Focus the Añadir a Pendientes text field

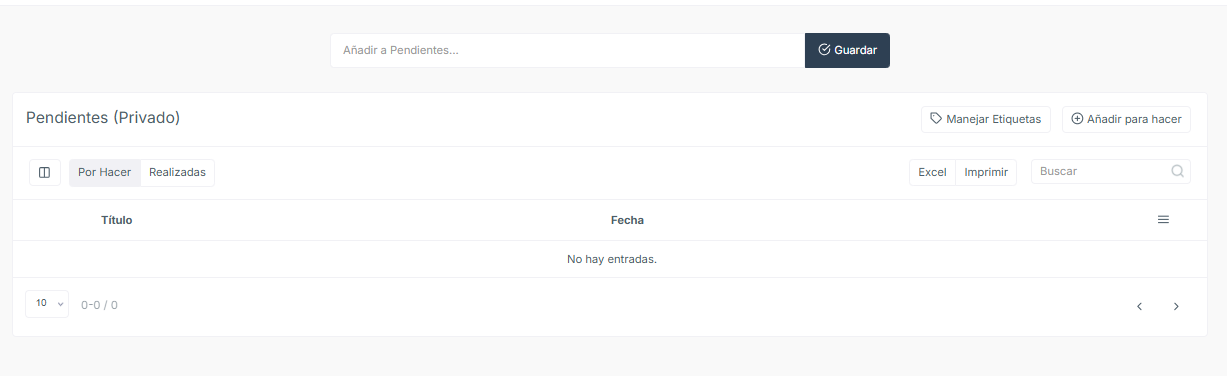pos(568,50)
